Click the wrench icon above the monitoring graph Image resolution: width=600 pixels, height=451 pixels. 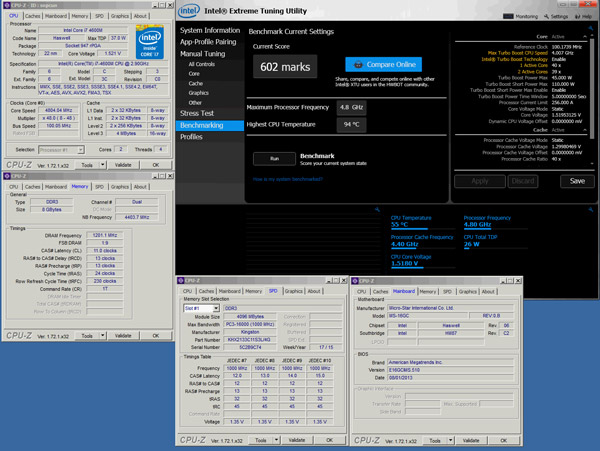(377, 209)
